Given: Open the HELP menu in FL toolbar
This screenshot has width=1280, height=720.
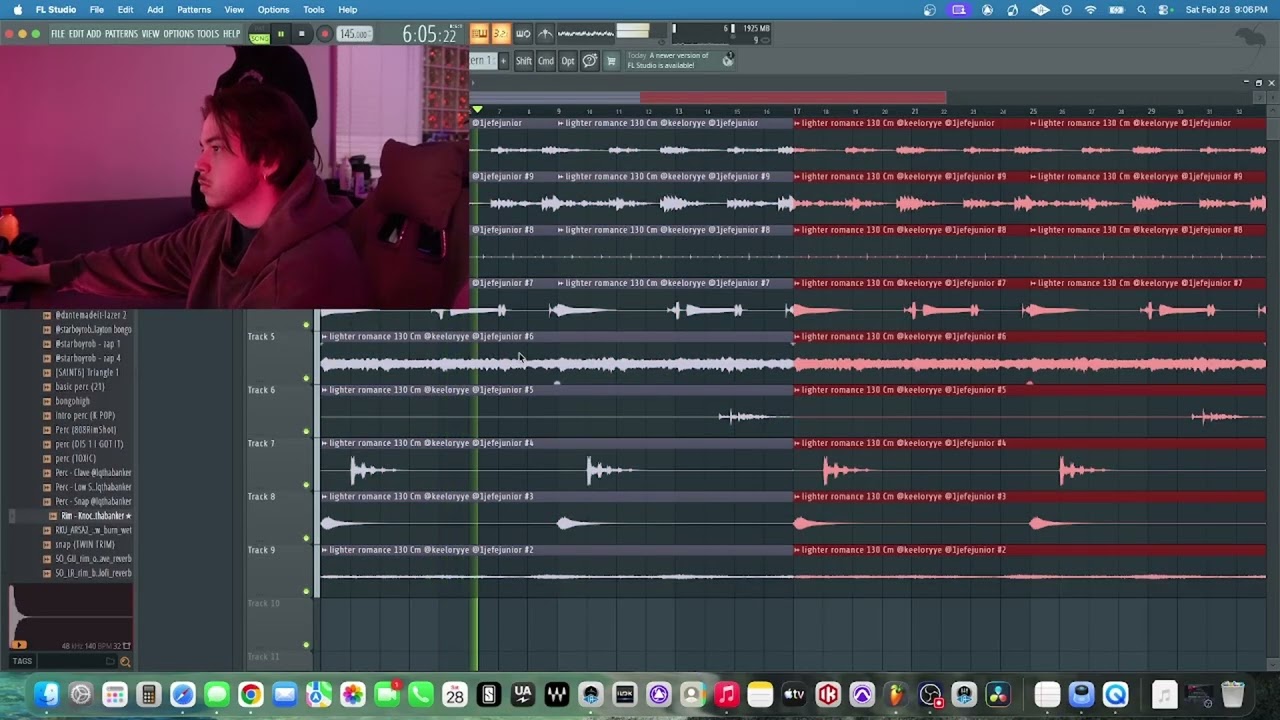Looking at the screenshot, I should click(231, 34).
